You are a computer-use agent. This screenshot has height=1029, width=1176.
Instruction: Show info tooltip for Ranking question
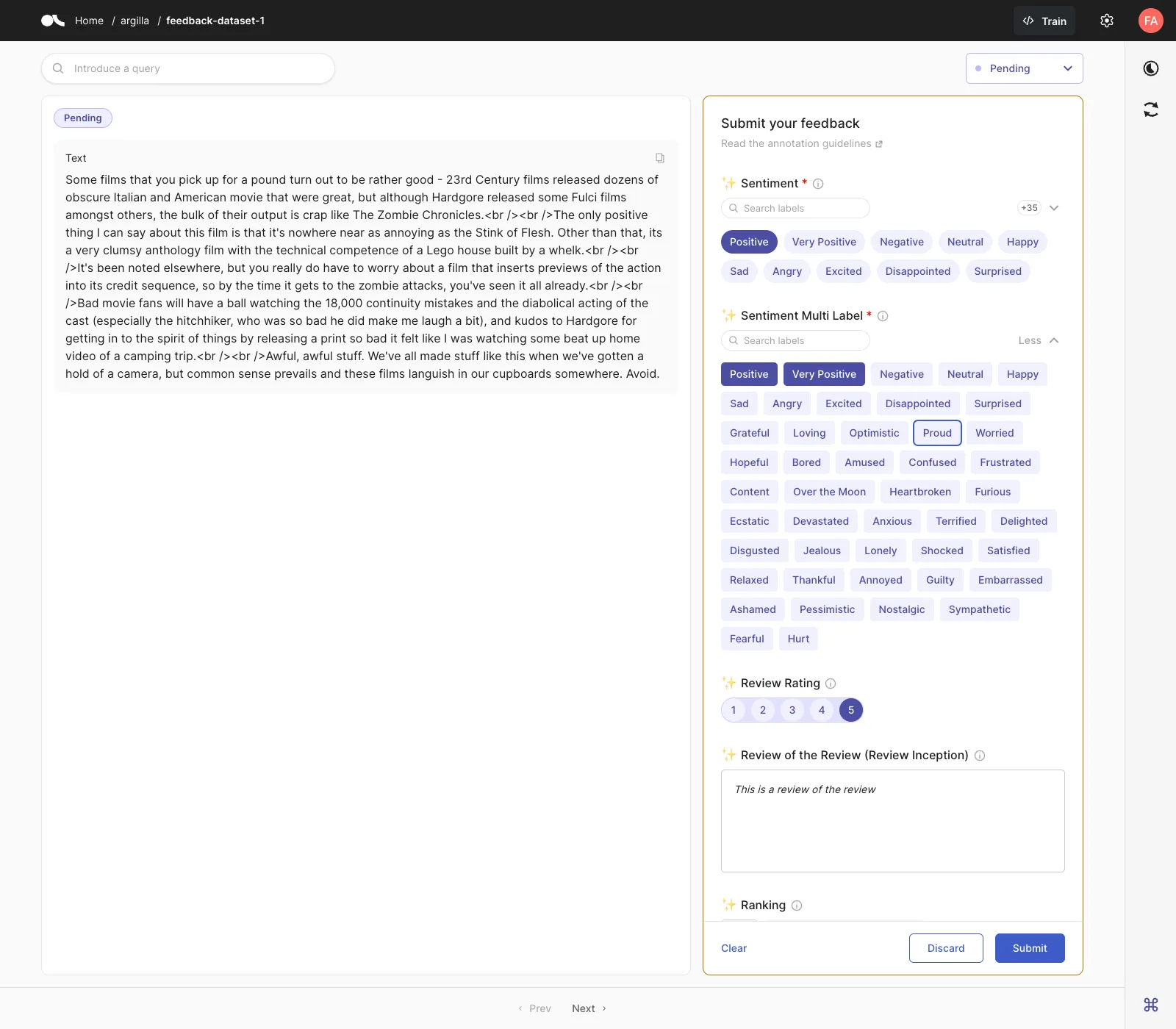pos(797,906)
